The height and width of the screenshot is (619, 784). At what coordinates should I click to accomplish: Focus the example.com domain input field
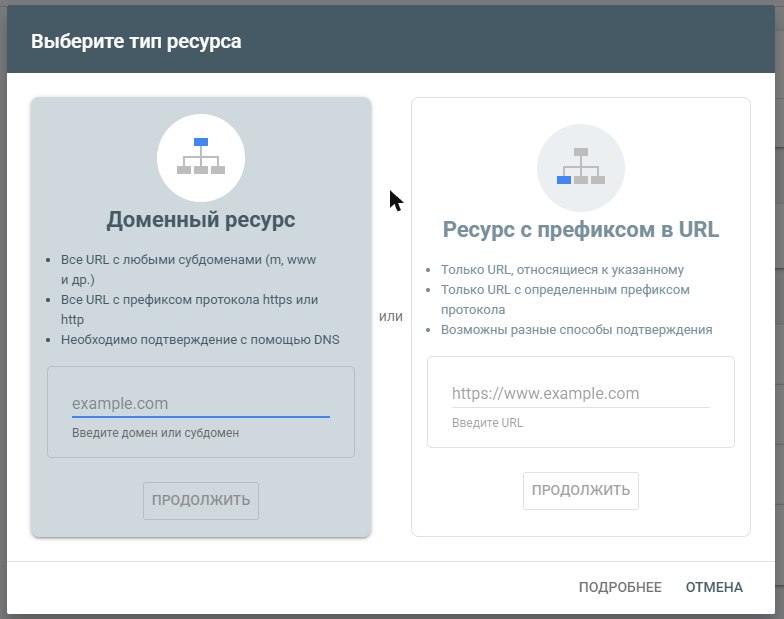pyautogui.click(x=201, y=404)
